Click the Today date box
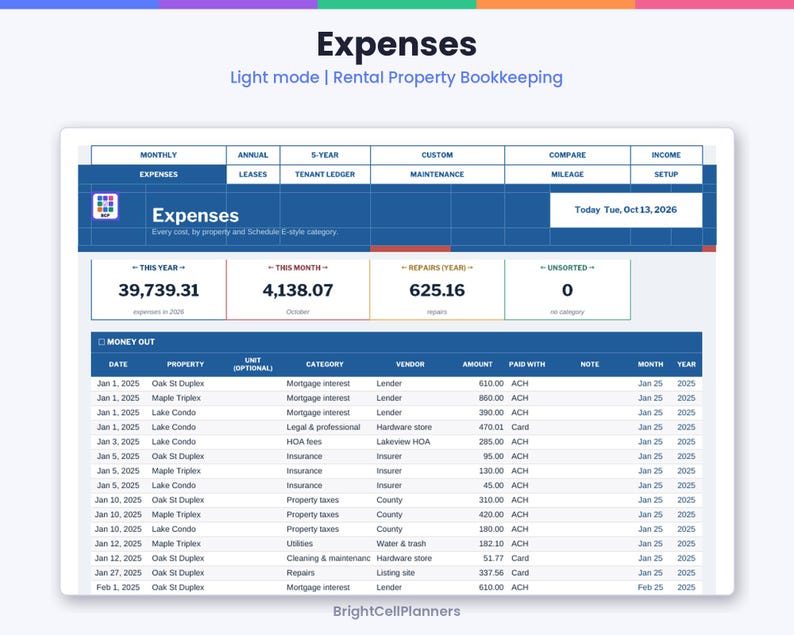Screen dimensions: 794x635 click(626, 210)
